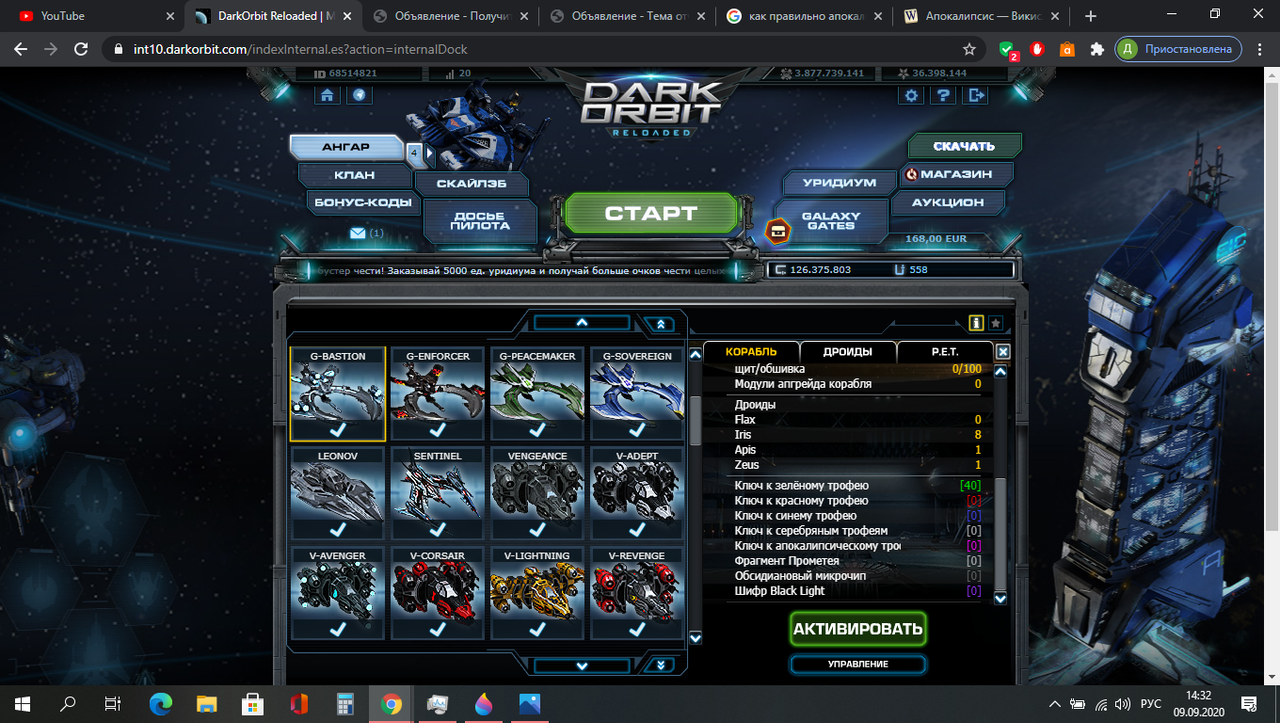Viewport: 1280px width, 723px height.
Task: Click the red extension icon in Chrome toolbar
Action: tap(1038, 48)
